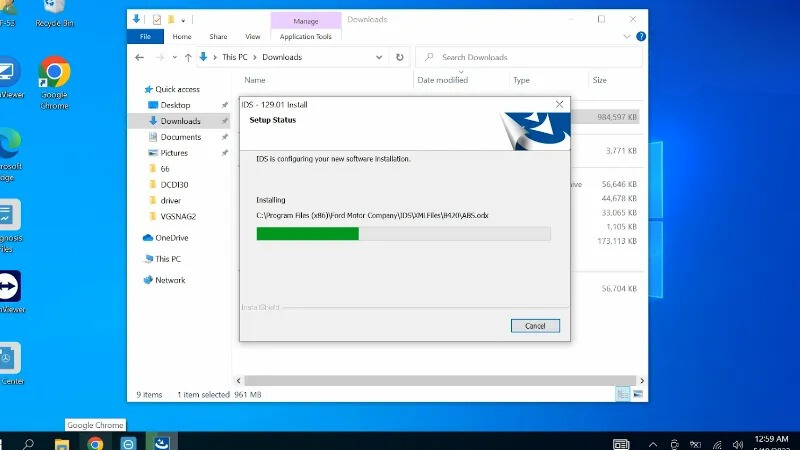
Task: Go up one folder level
Action: click(x=188, y=57)
